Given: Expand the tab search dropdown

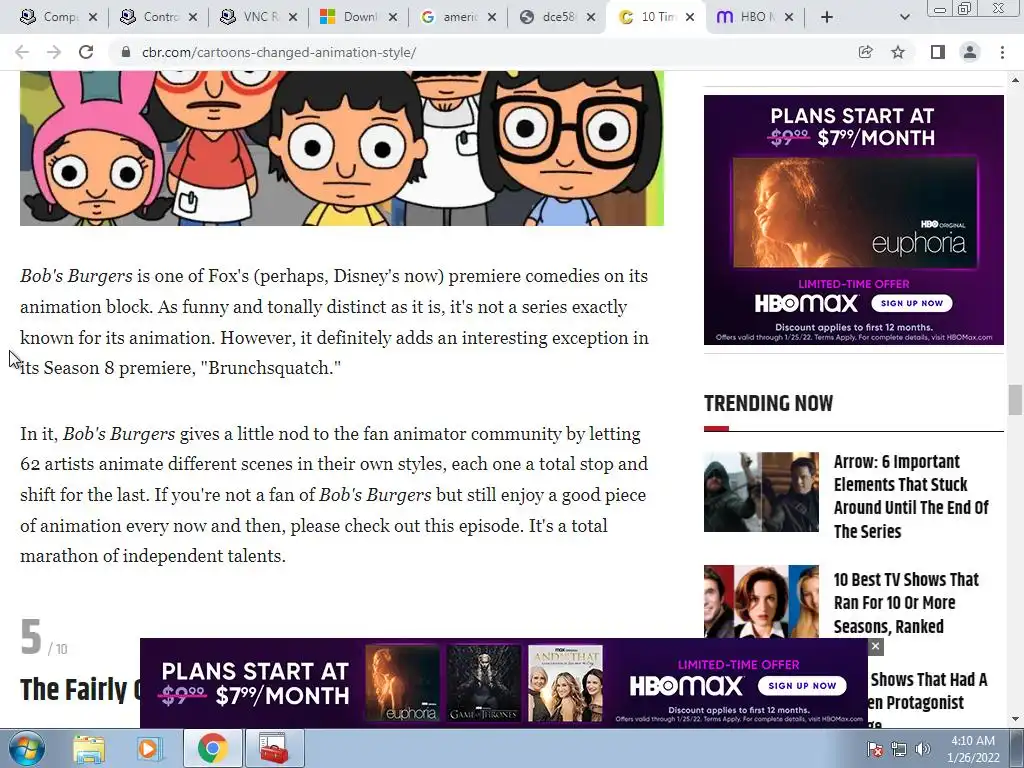Looking at the screenshot, I should coord(904,17).
